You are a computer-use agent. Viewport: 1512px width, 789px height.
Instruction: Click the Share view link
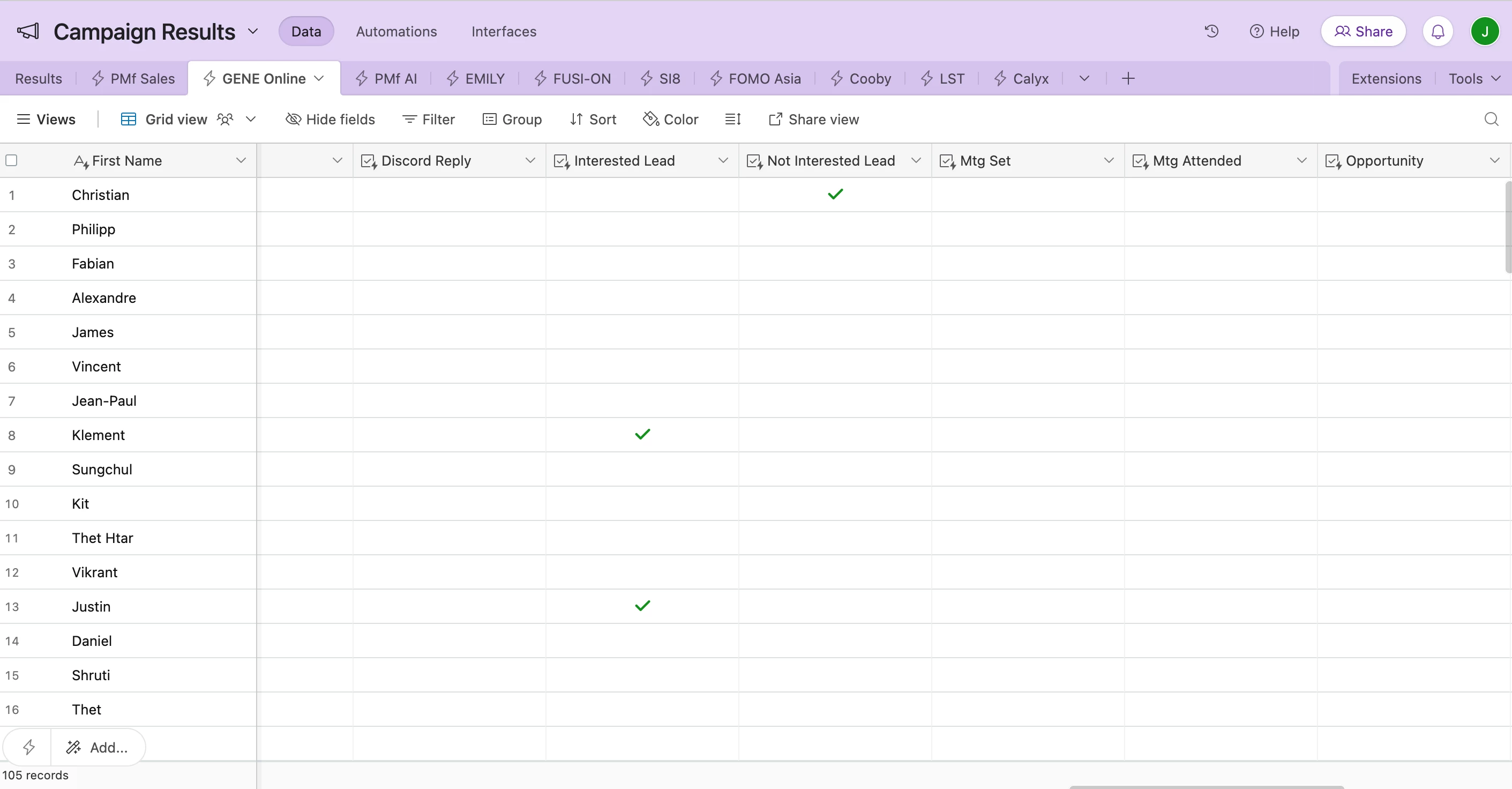[x=813, y=119]
